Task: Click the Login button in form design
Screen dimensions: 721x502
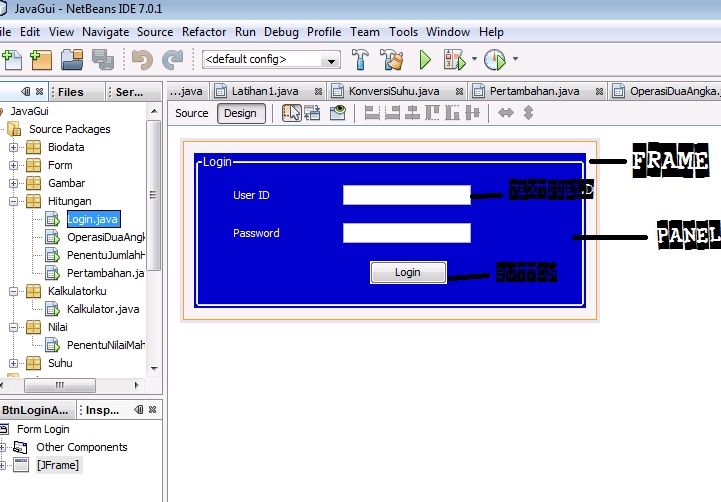Action: pos(408,273)
